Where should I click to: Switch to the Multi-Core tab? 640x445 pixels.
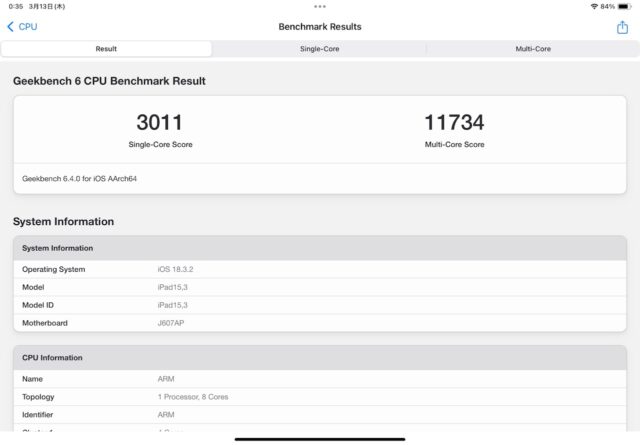point(533,49)
